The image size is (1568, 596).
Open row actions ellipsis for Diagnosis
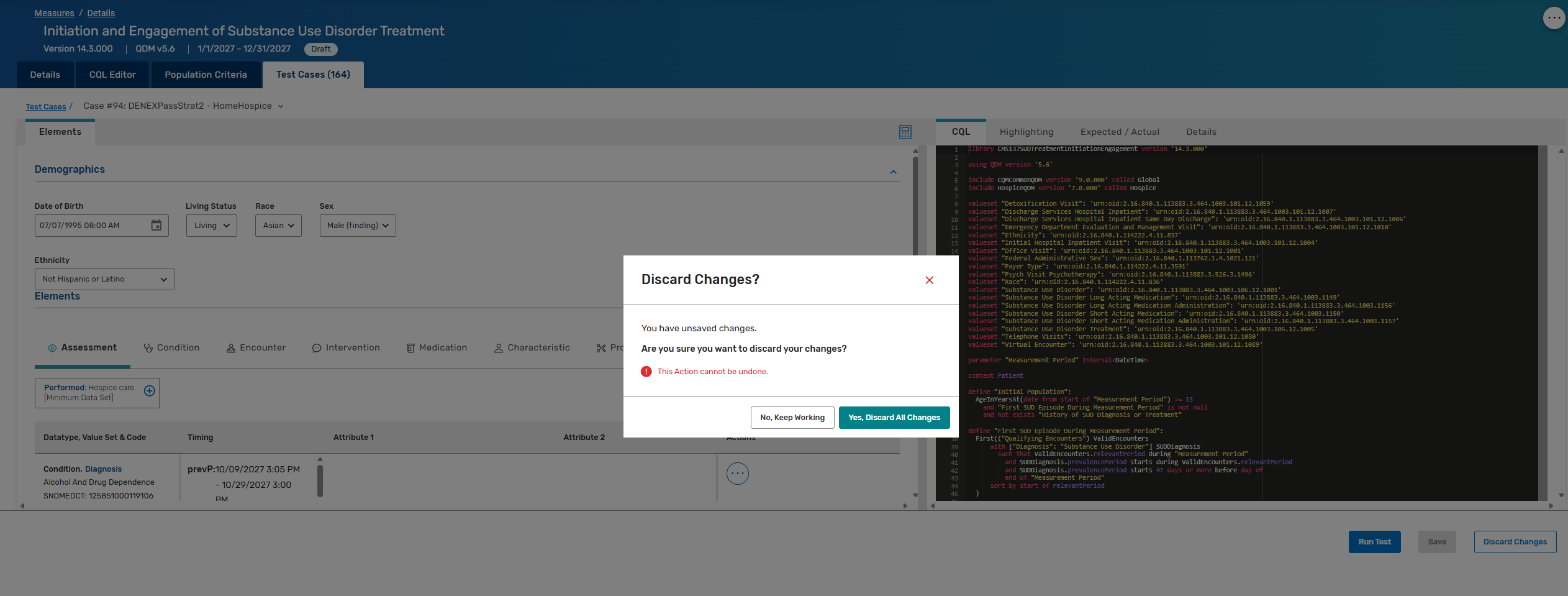pyautogui.click(x=737, y=474)
